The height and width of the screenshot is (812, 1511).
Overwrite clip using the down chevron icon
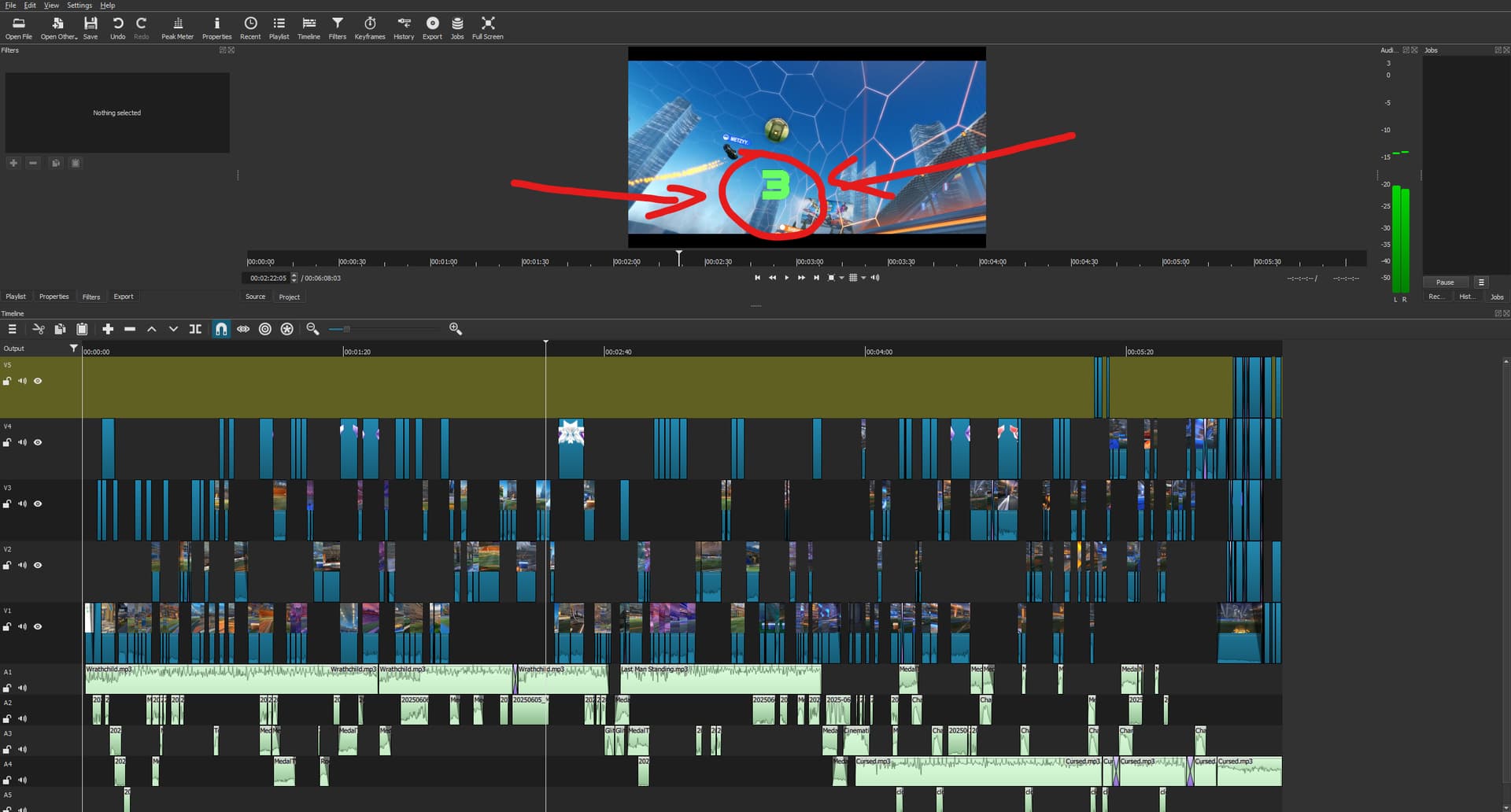point(173,329)
